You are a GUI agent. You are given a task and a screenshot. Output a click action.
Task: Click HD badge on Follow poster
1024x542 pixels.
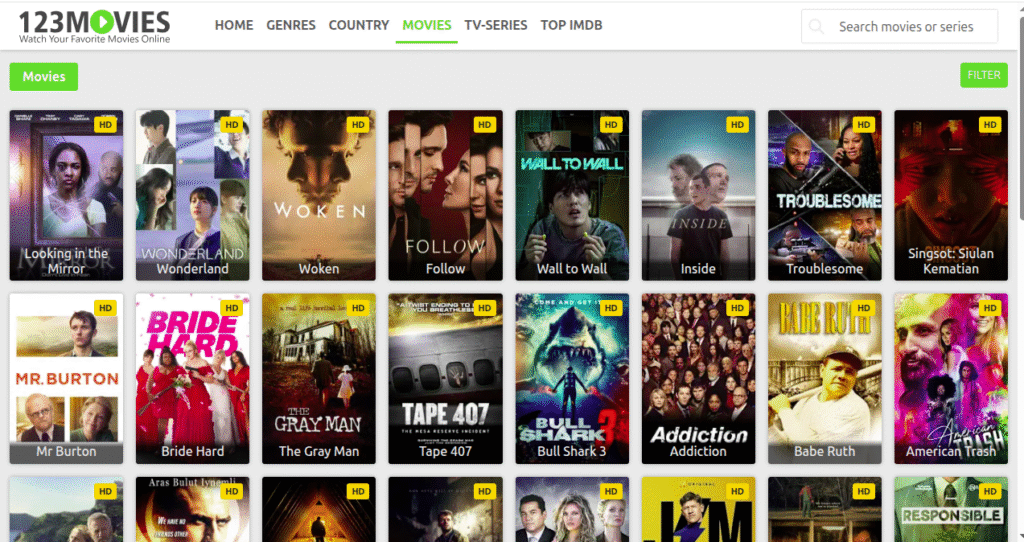[x=485, y=125]
